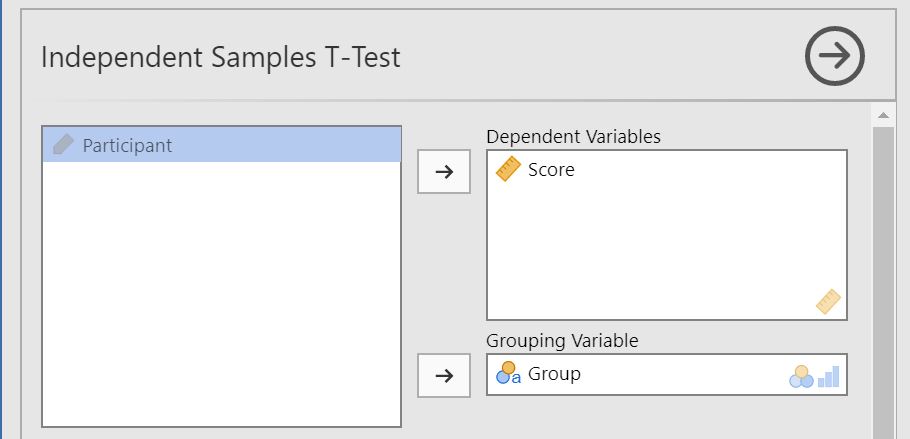Select the Group variable
Screen dimensions: 910x439
point(554,374)
